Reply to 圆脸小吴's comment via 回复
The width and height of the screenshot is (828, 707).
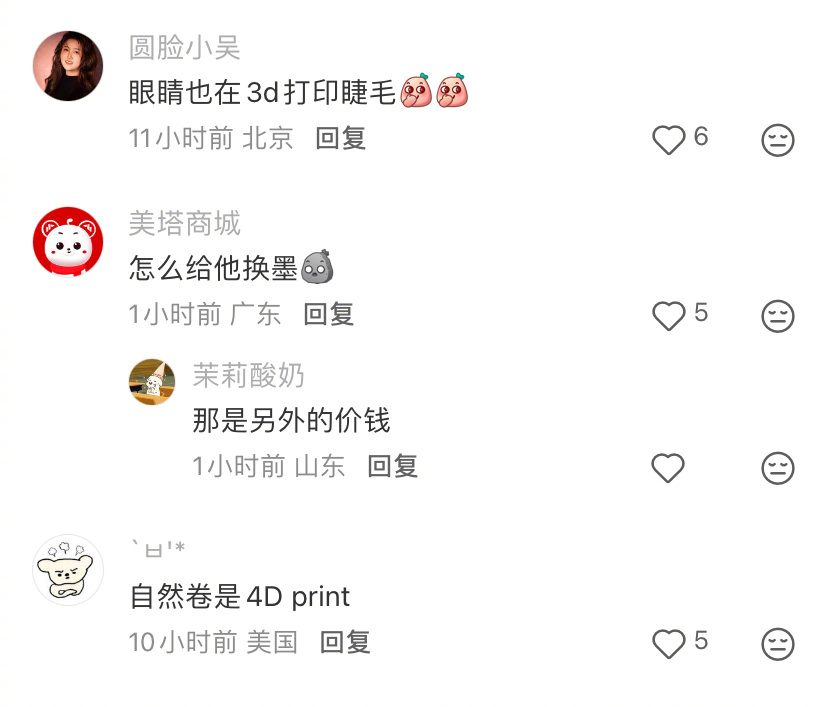click(341, 138)
